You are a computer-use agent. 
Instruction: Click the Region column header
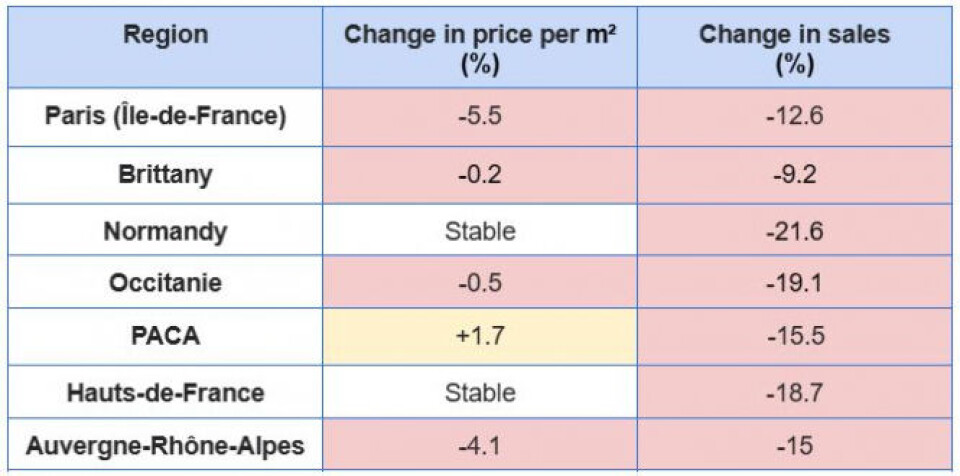165,35
